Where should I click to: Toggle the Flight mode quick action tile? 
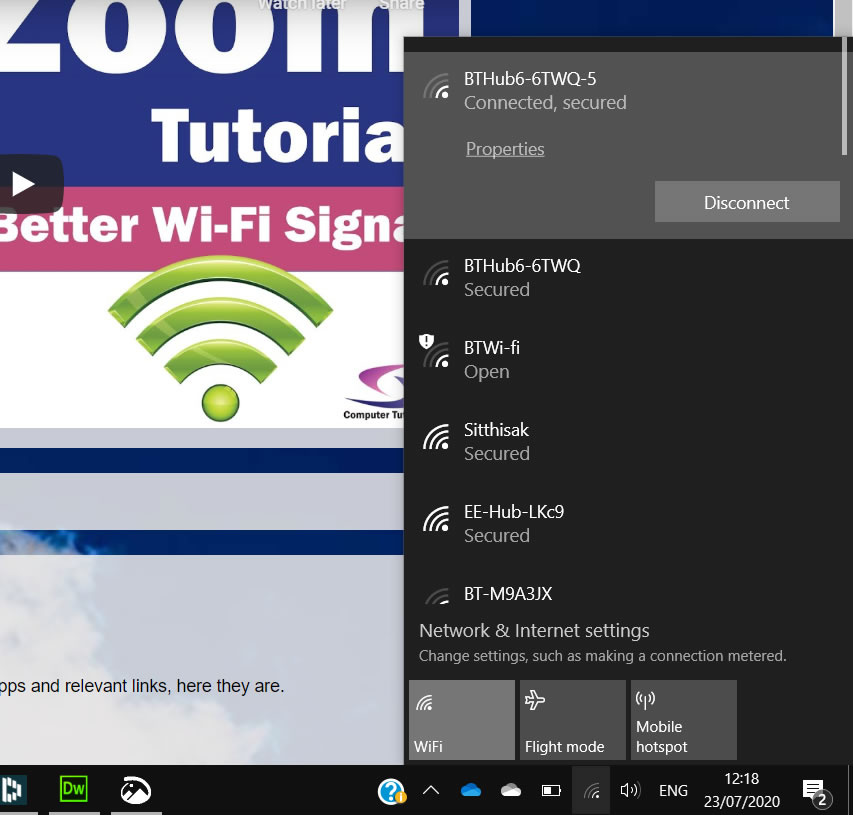573,720
